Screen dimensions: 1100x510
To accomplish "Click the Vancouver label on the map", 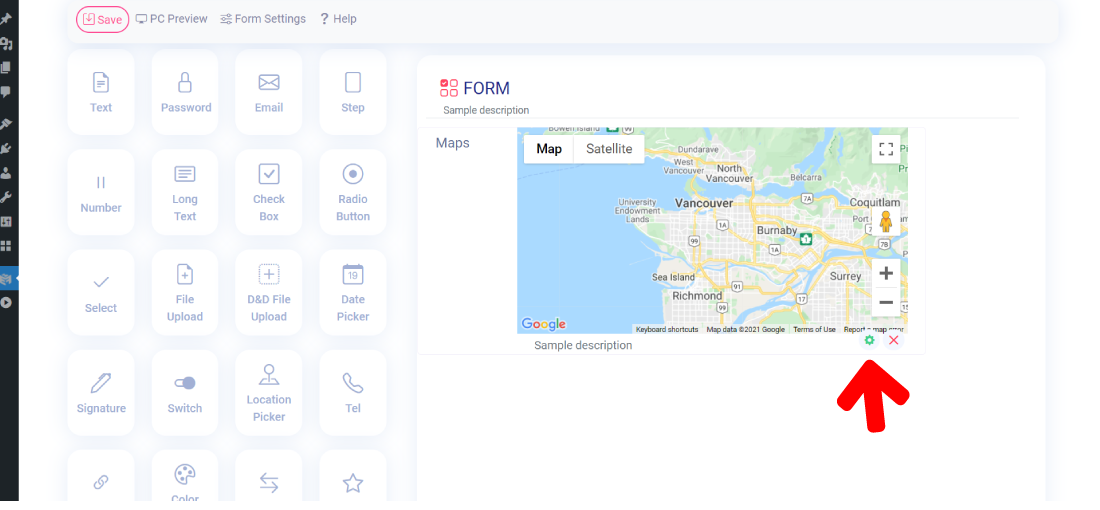I will pyautogui.click(x=704, y=203).
